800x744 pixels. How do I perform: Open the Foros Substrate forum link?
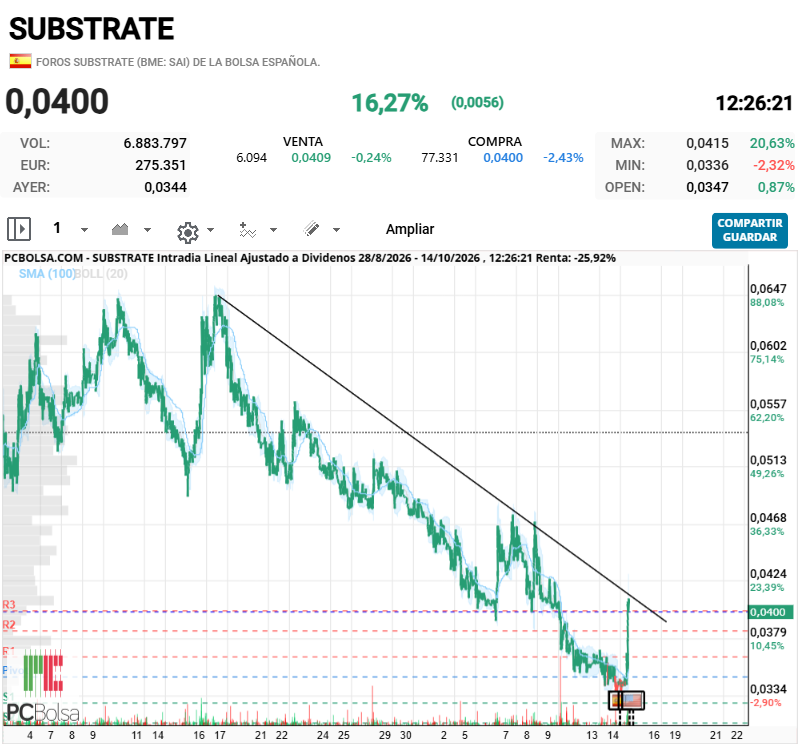[178, 62]
